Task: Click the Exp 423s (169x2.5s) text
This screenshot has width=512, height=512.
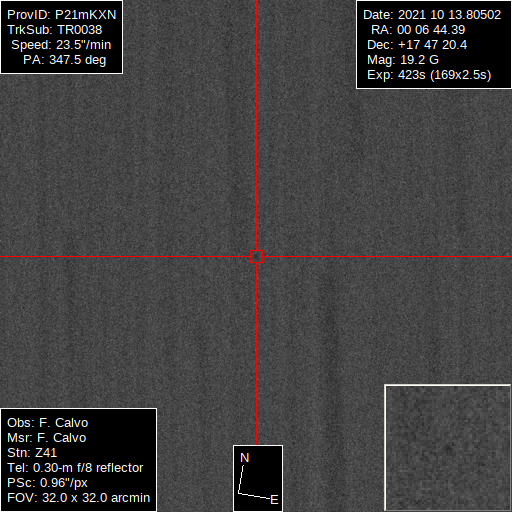Action: coord(429,75)
